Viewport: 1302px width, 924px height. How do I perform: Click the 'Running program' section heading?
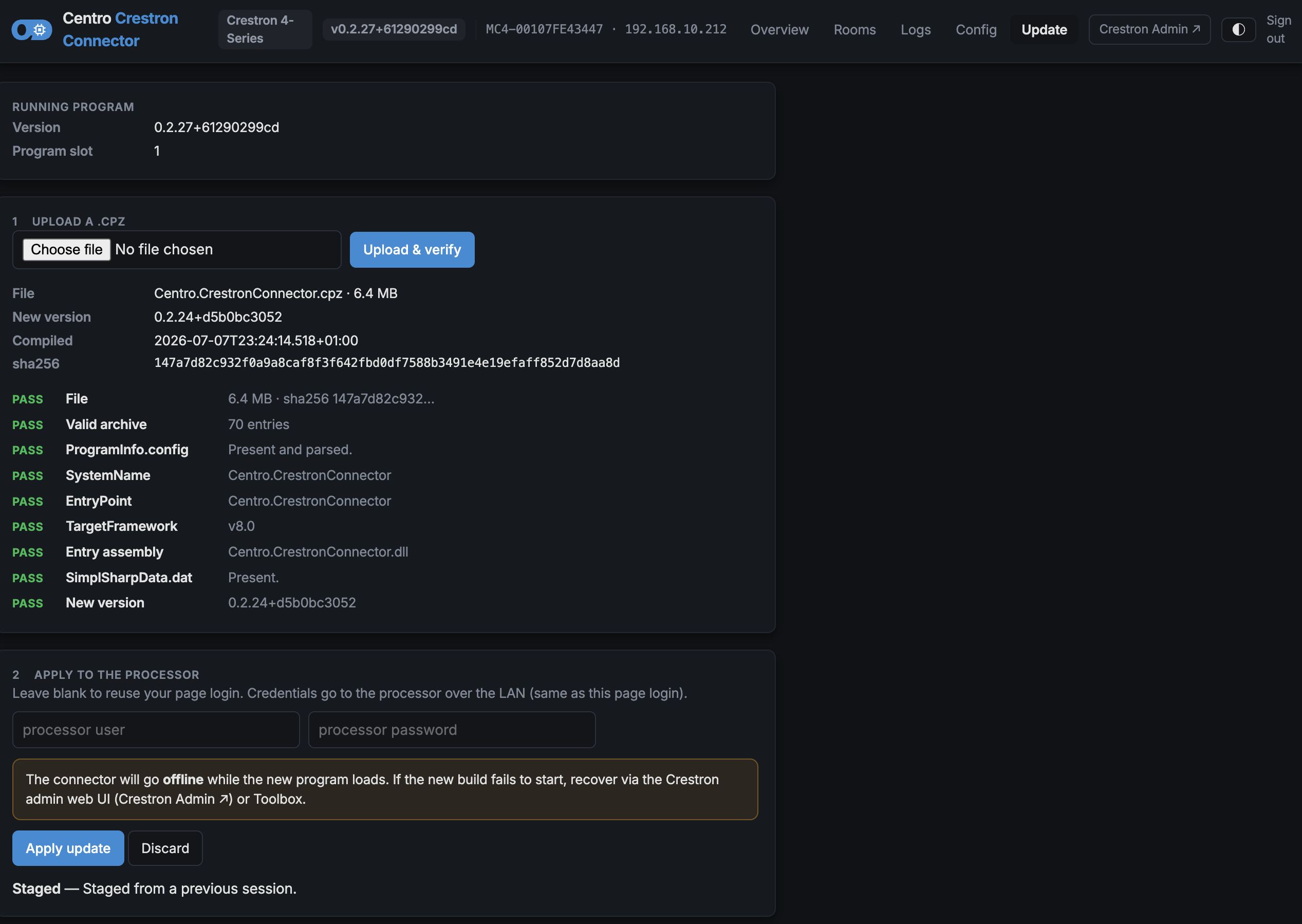click(73, 107)
